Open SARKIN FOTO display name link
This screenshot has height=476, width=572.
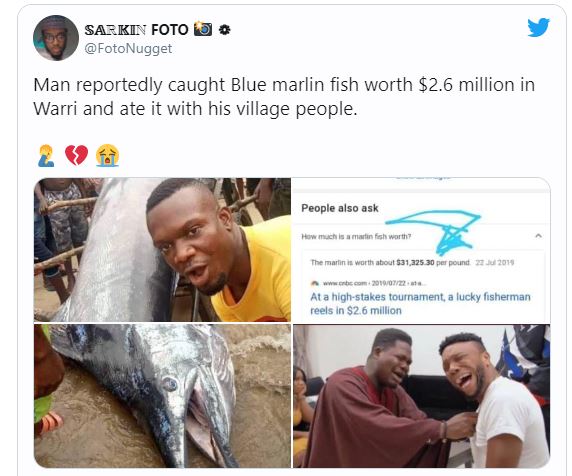(136, 30)
